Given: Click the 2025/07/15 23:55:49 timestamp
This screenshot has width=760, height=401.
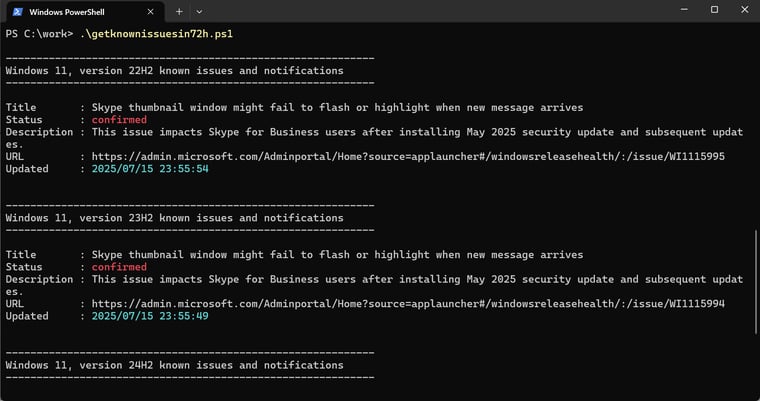Looking at the screenshot, I should 150,316.
